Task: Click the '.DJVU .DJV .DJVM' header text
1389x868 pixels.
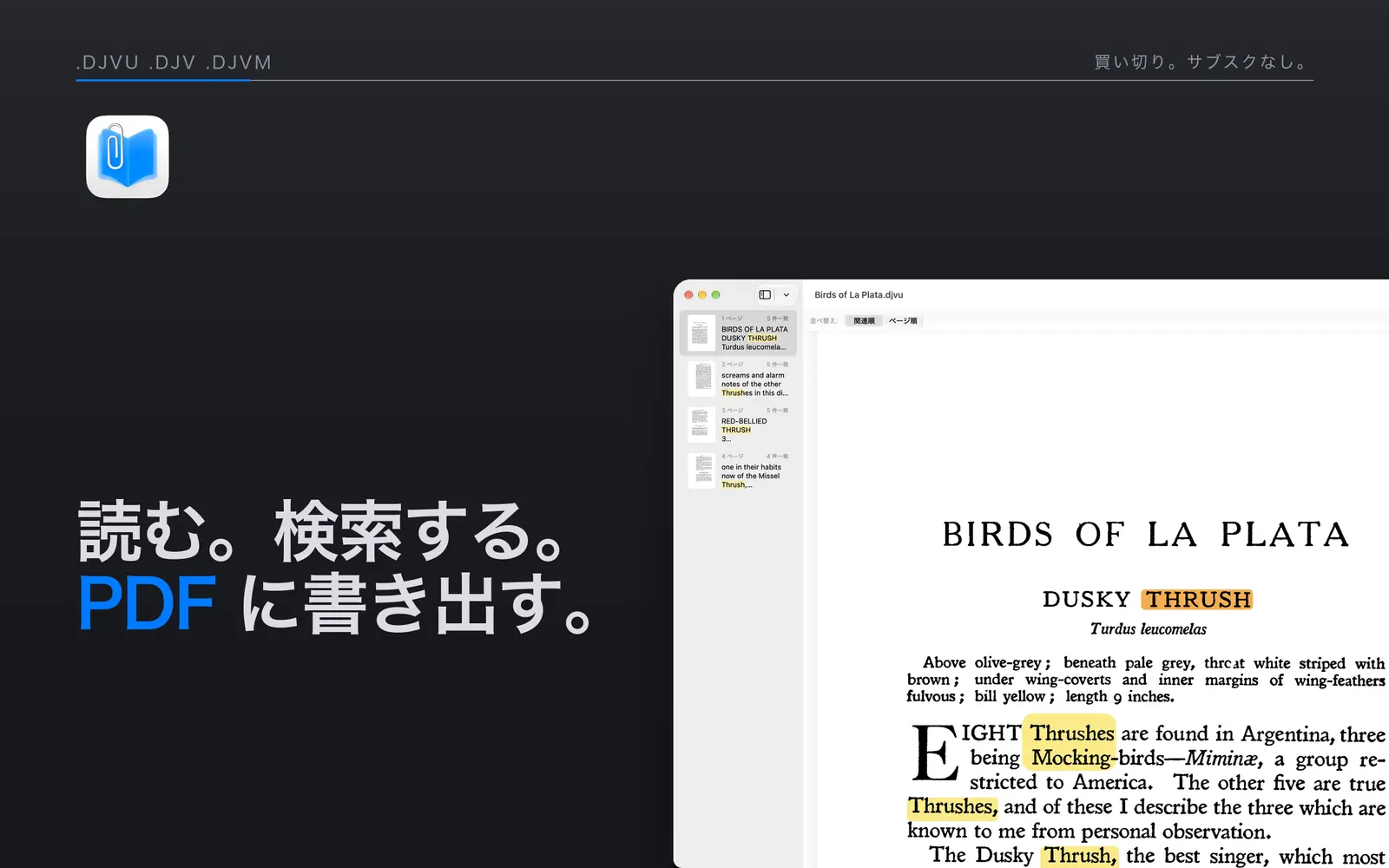Action: click(x=174, y=62)
